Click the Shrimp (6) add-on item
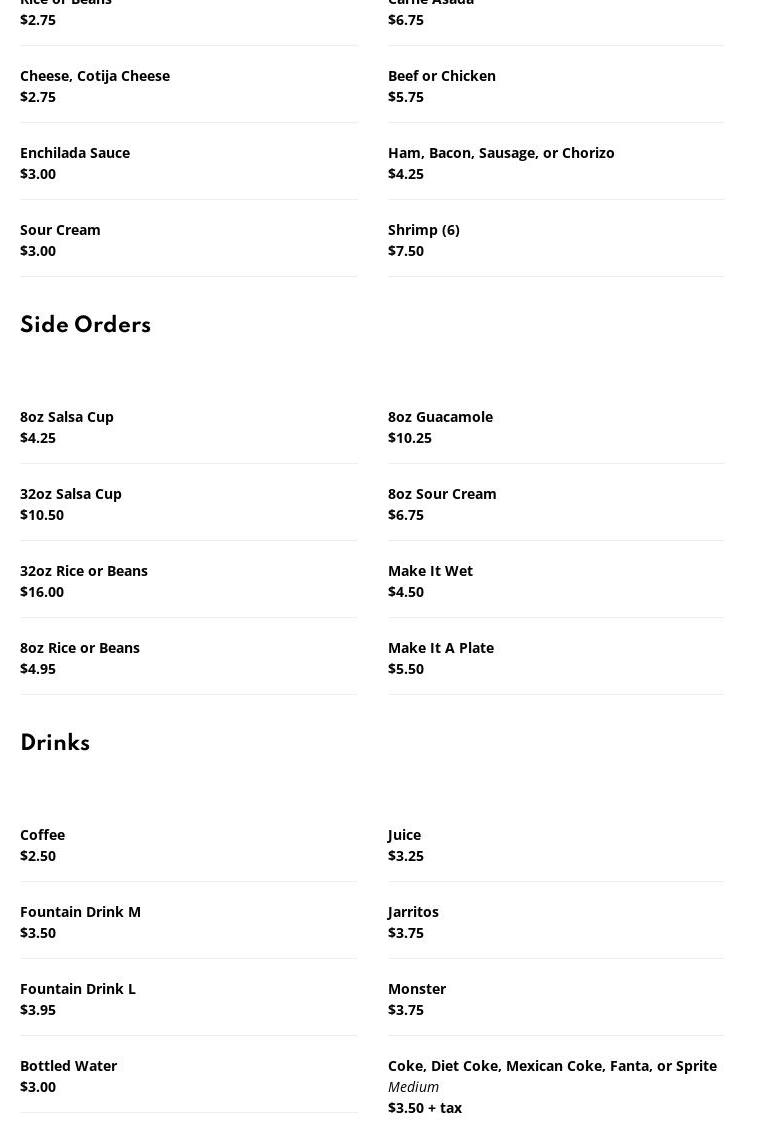765x1125 pixels. [424, 230]
